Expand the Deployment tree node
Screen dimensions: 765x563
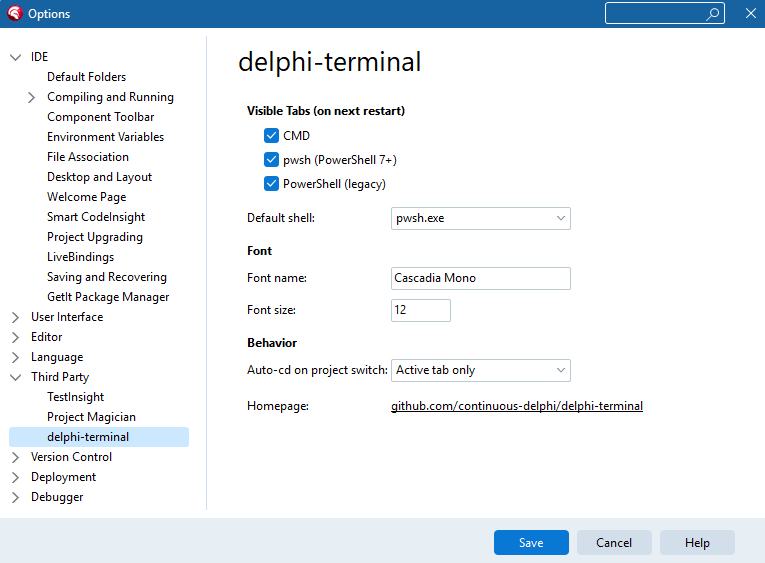pos(16,478)
